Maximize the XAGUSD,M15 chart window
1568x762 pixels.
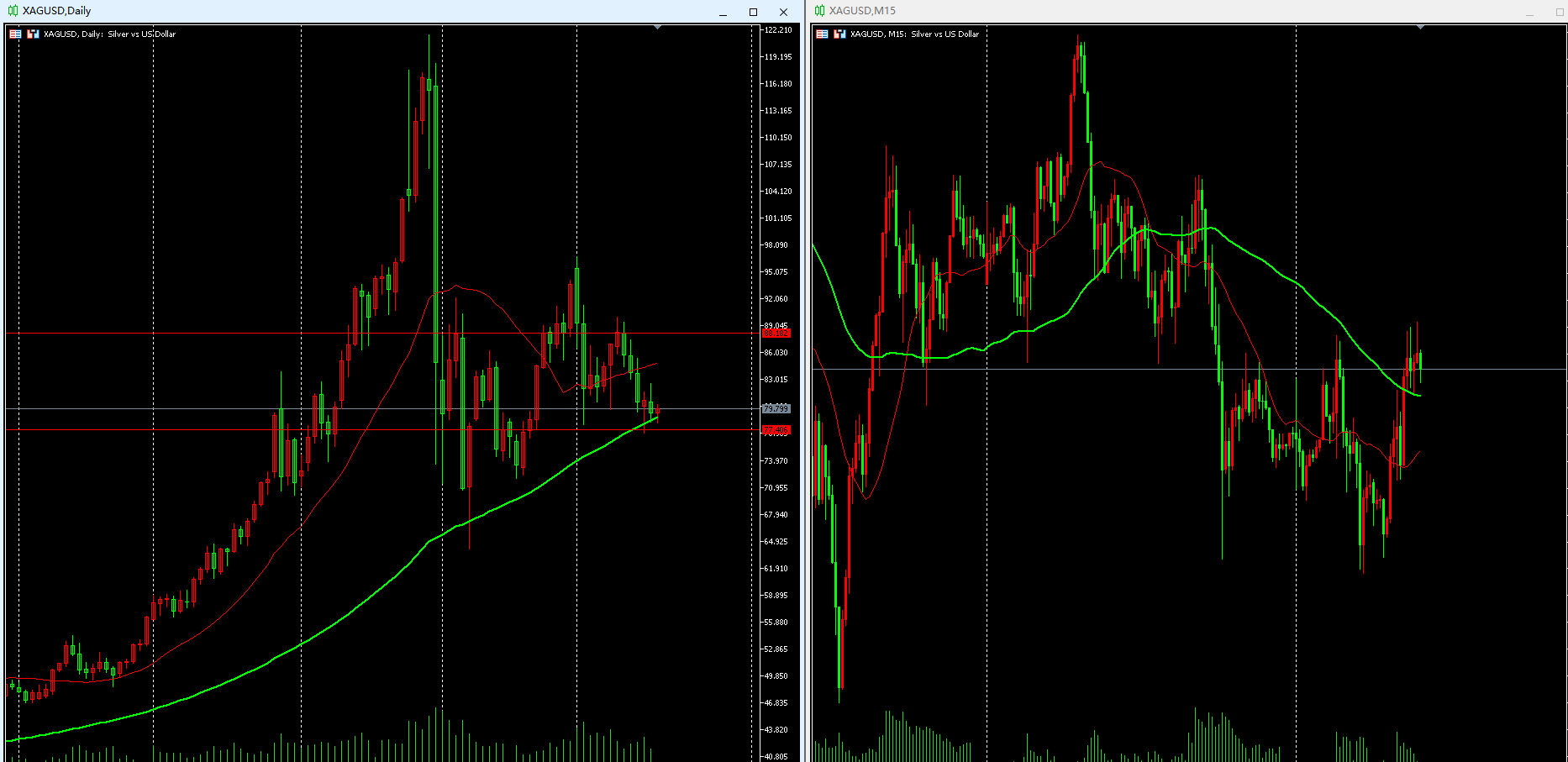(x=1560, y=12)
